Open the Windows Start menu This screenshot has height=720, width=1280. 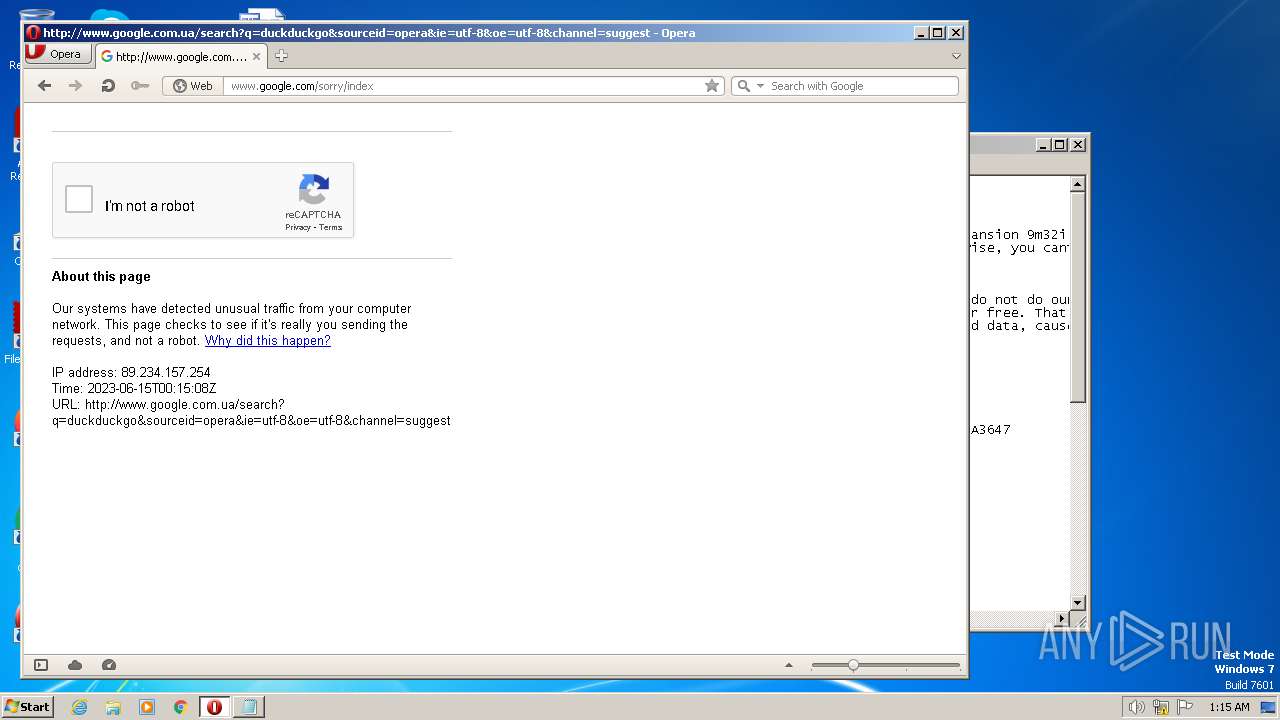click(27, 707)
